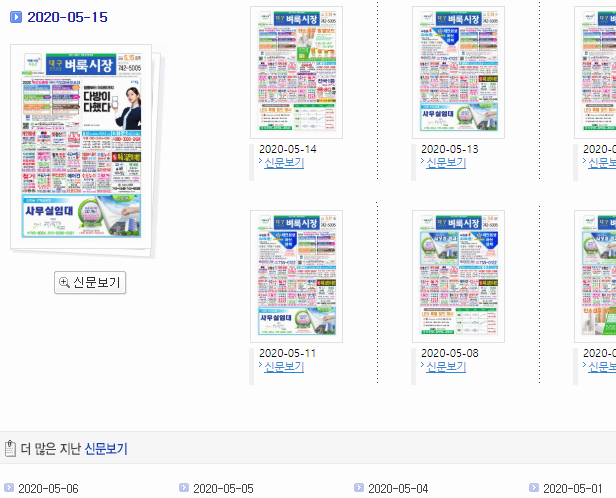This screenshot has height=498, width=616.
Task: Click the arrow icon next to 2020-05-01
Action: pos(534,488)
